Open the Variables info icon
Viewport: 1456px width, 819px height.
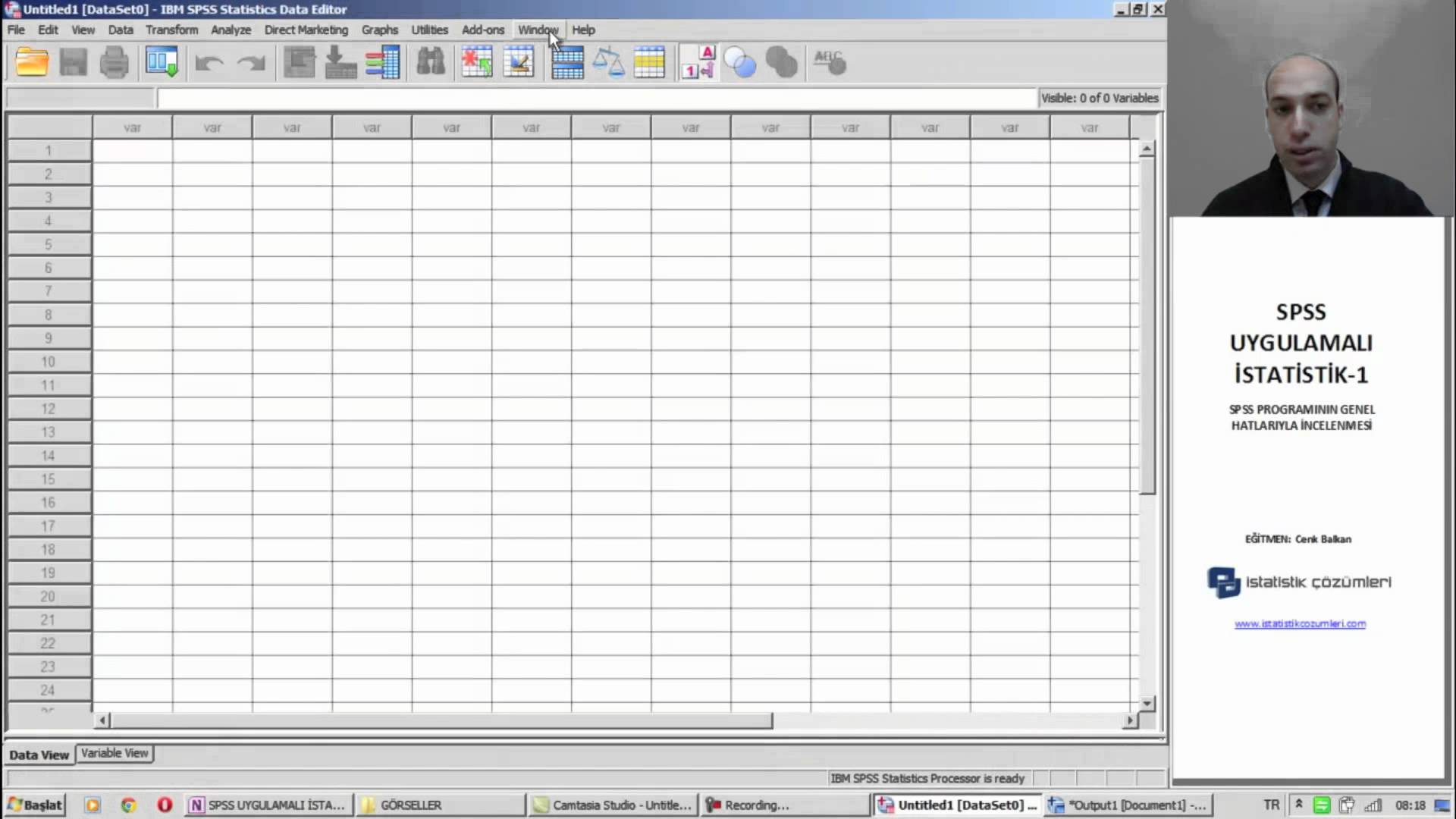click(382, 62)
